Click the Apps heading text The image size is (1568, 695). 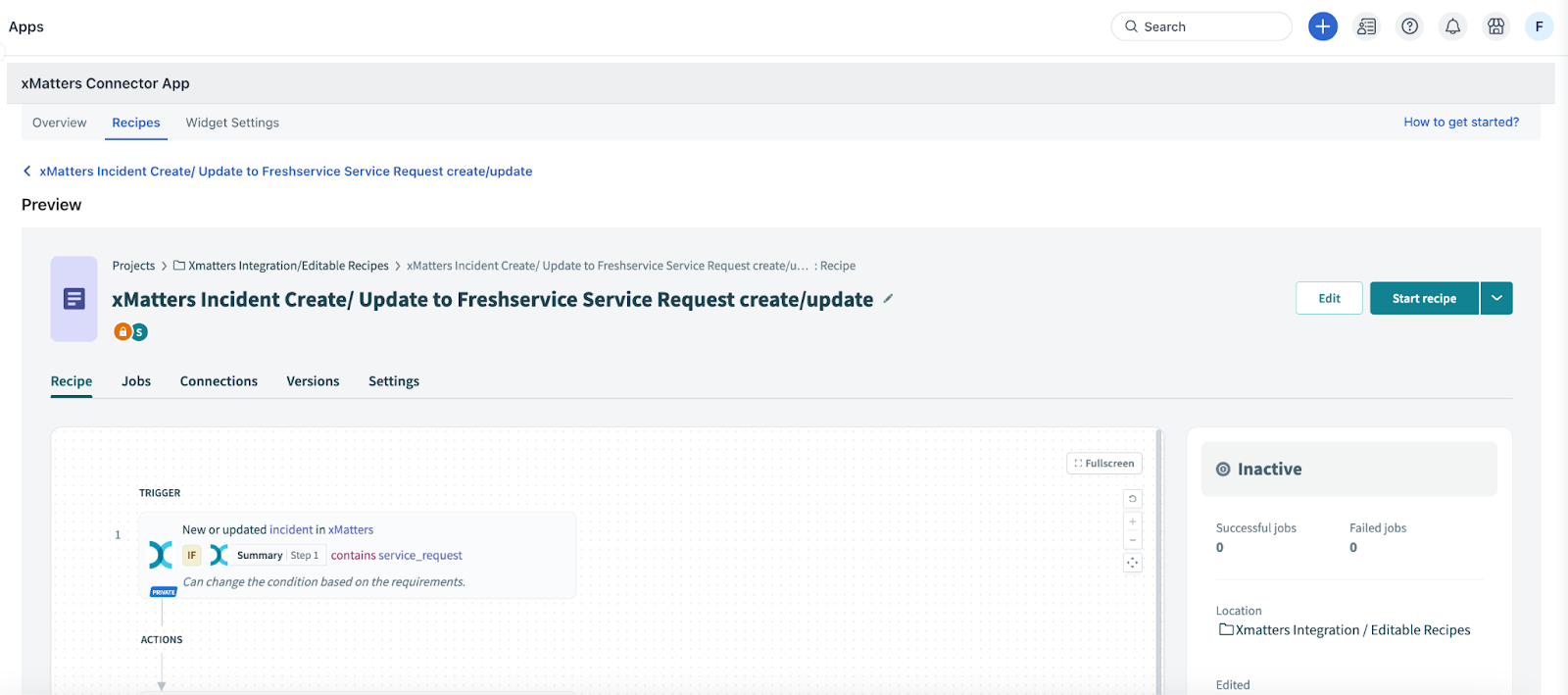[x=26, y=26]
